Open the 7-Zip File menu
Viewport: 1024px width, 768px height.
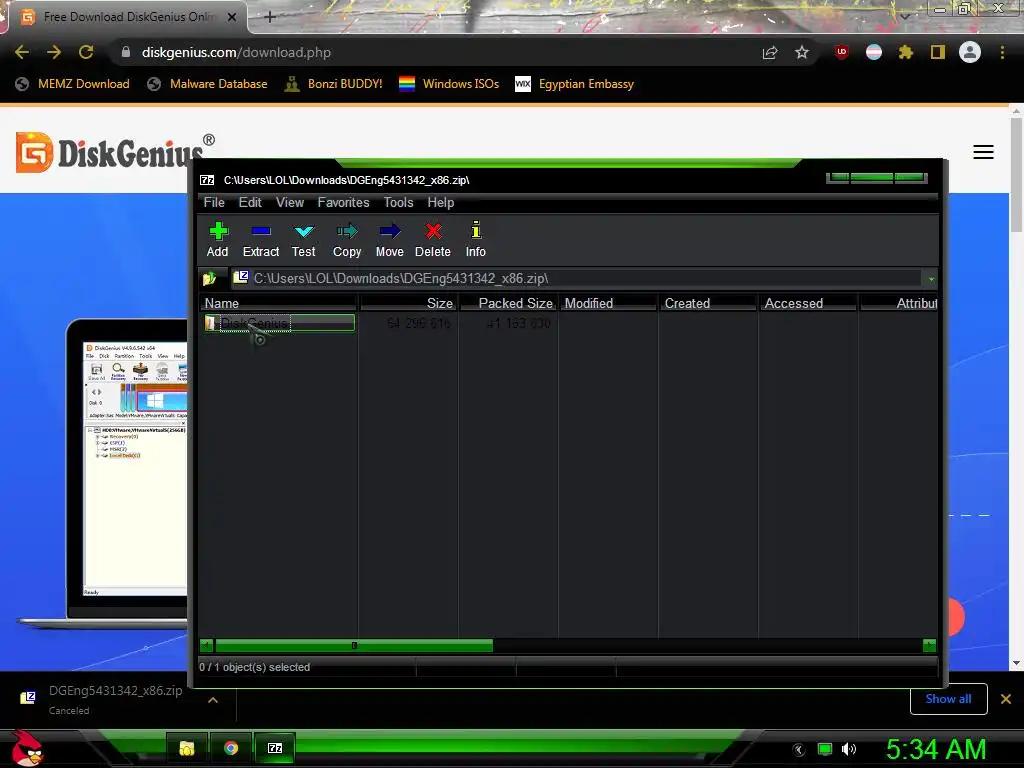214,202
